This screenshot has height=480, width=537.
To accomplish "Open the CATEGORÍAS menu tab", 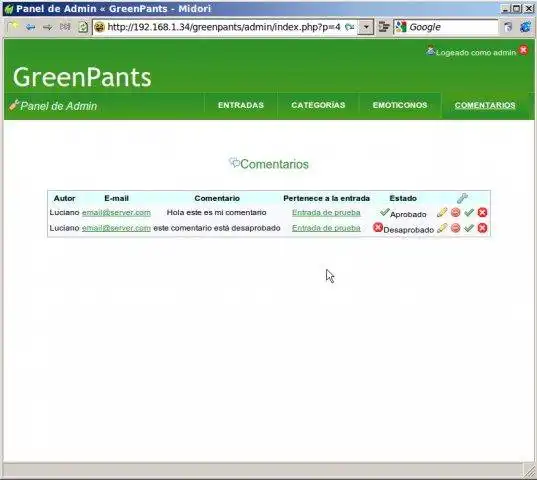I will click(318, 105).
